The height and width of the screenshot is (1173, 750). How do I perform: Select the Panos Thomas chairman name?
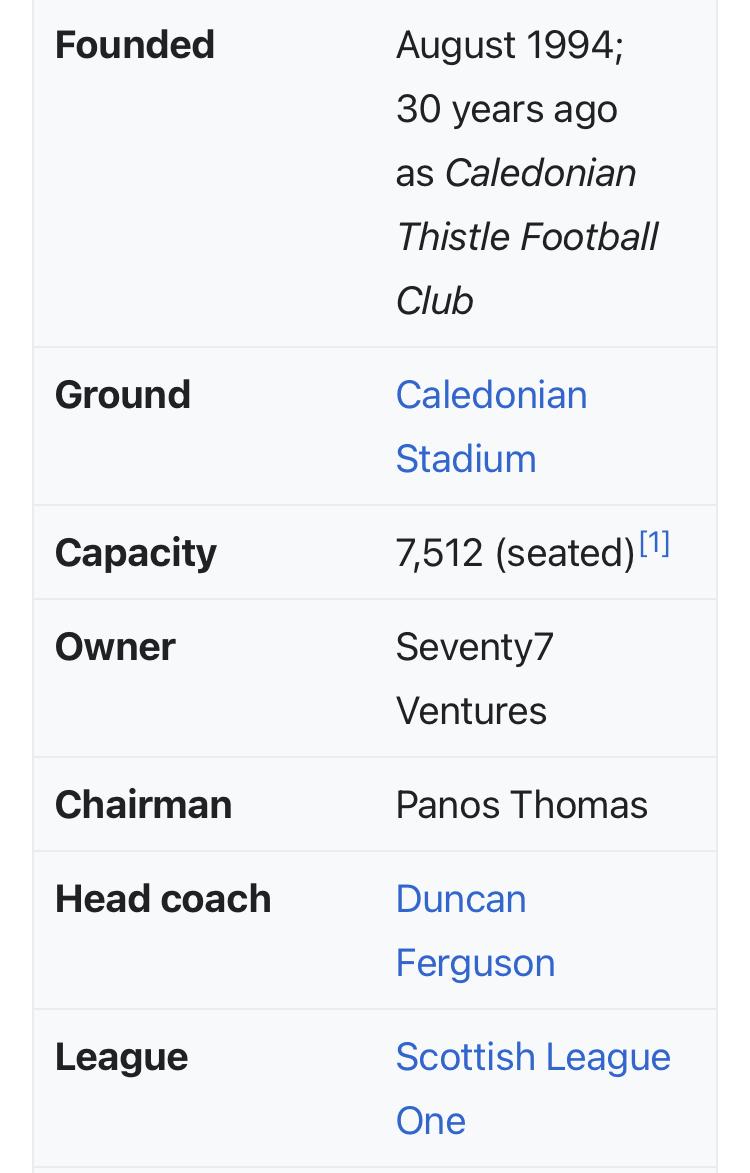click(x=522, y=805)
